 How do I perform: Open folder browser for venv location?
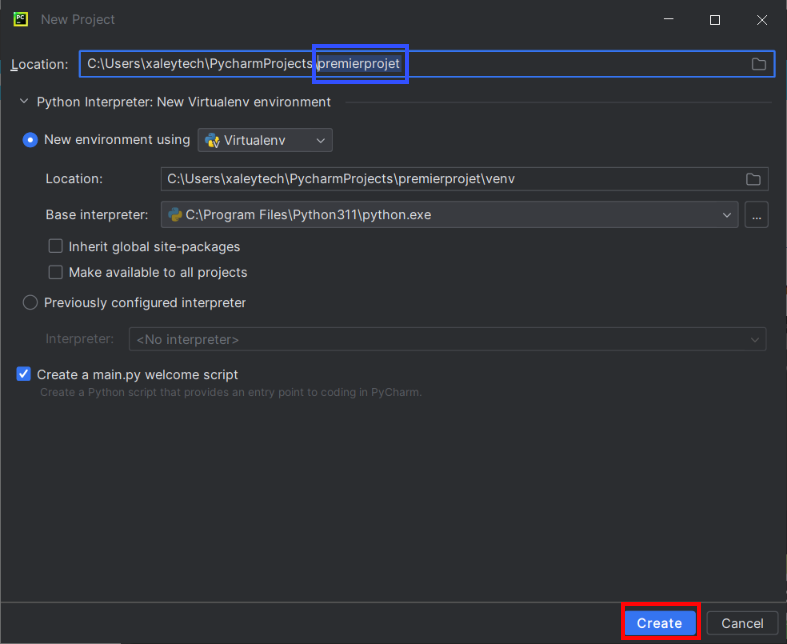[753, 179]
